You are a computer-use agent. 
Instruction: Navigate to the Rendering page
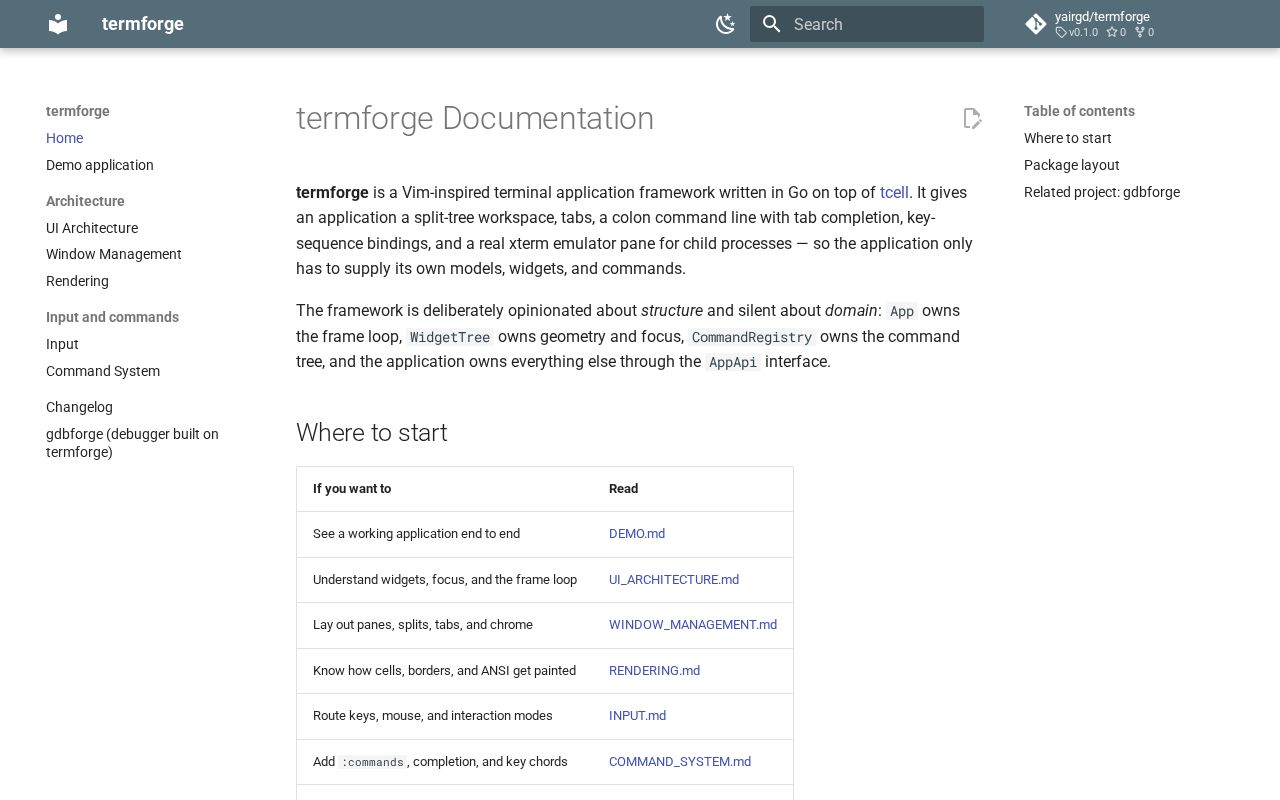[x=77, y=281]
